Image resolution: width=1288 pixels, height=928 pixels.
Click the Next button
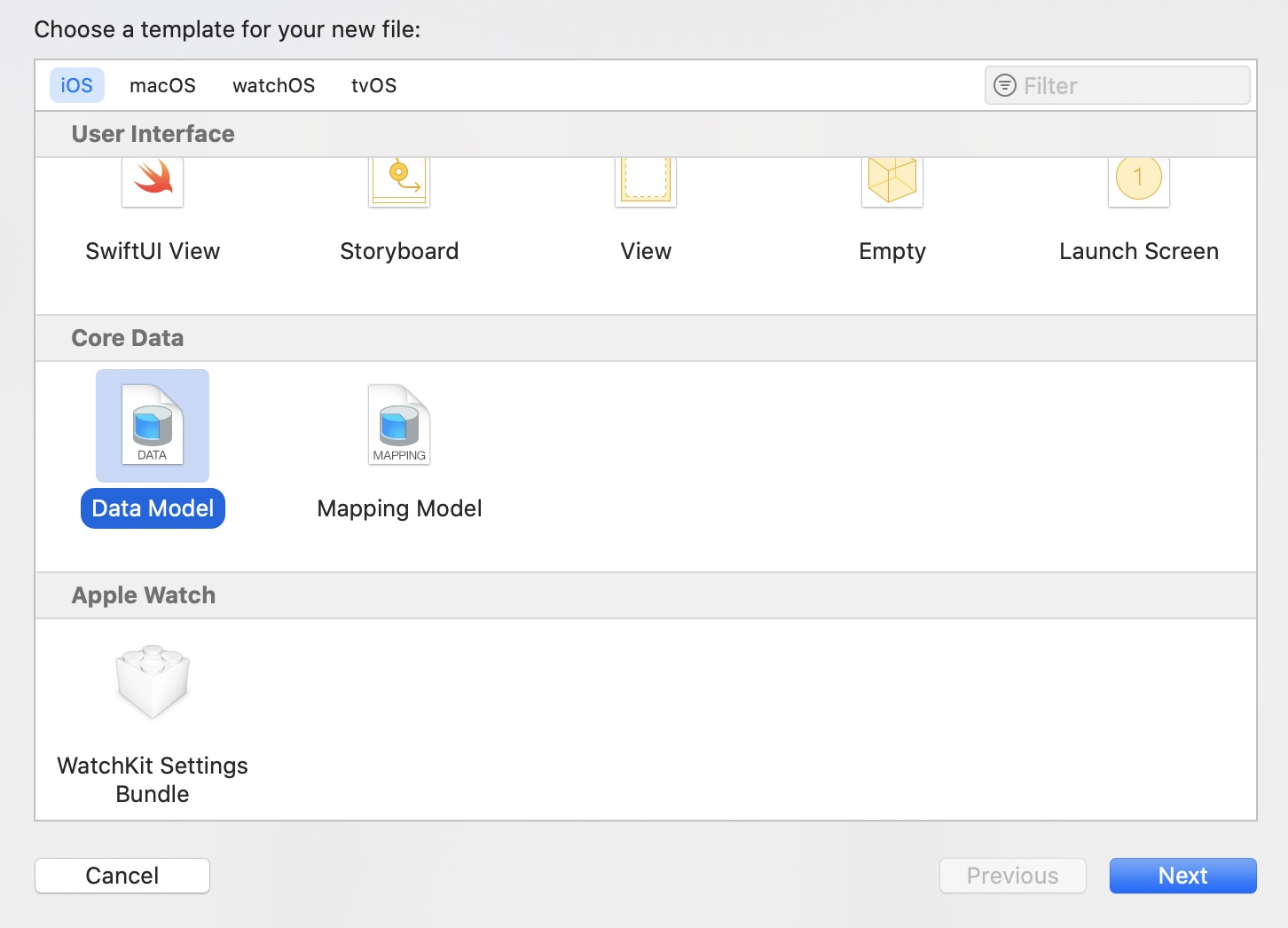click(1182, 876)
